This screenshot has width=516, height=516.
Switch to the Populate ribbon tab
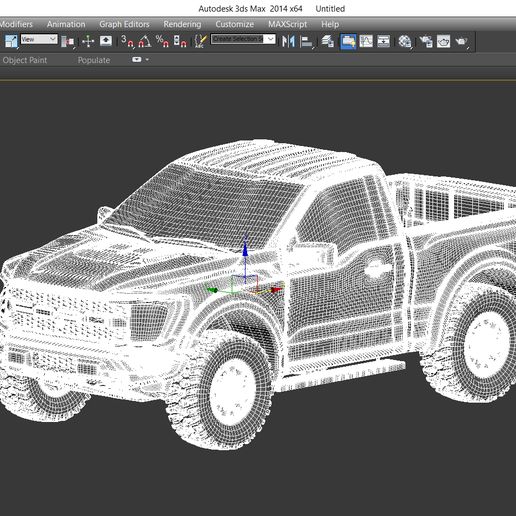coord(94,60)
